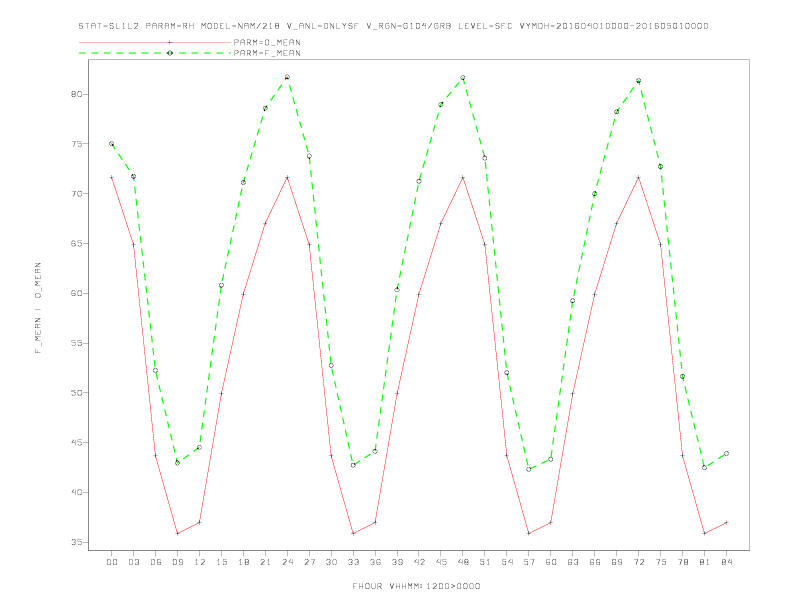
Task: Click the green F_MEAN peak marker at hour 24
Action: [x=287, y=77]
